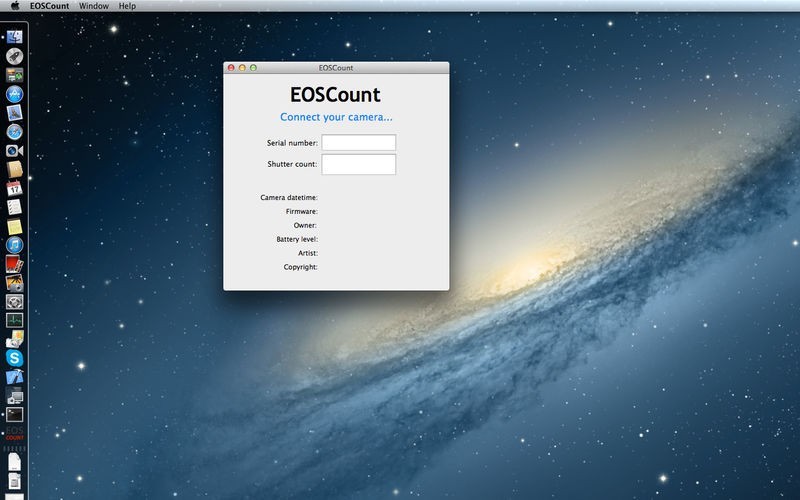The width and height of the screenshot is (800, 500).
Task: Open Terminal from the dock
Action: point(14,414)
